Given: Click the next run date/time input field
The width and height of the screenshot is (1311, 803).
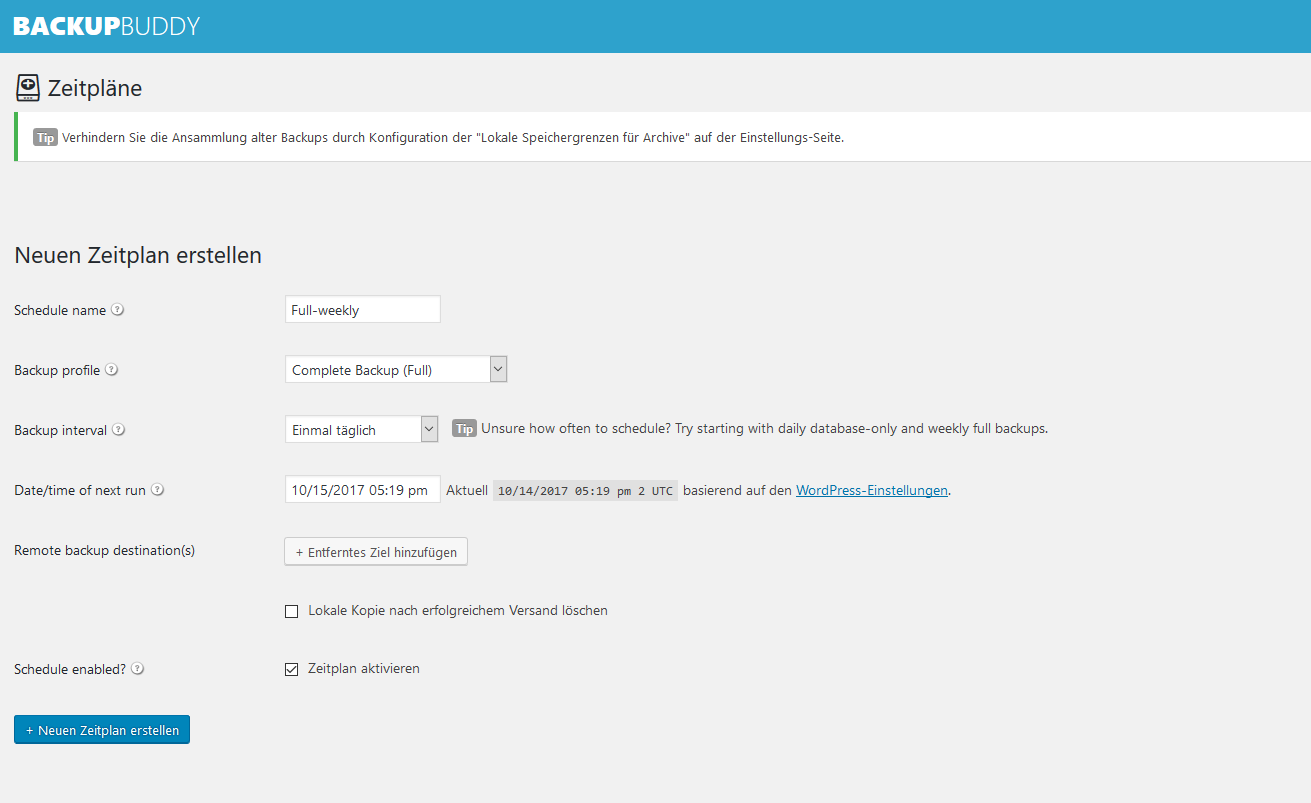Looking at the screenshot, I should tap(362, 490).
